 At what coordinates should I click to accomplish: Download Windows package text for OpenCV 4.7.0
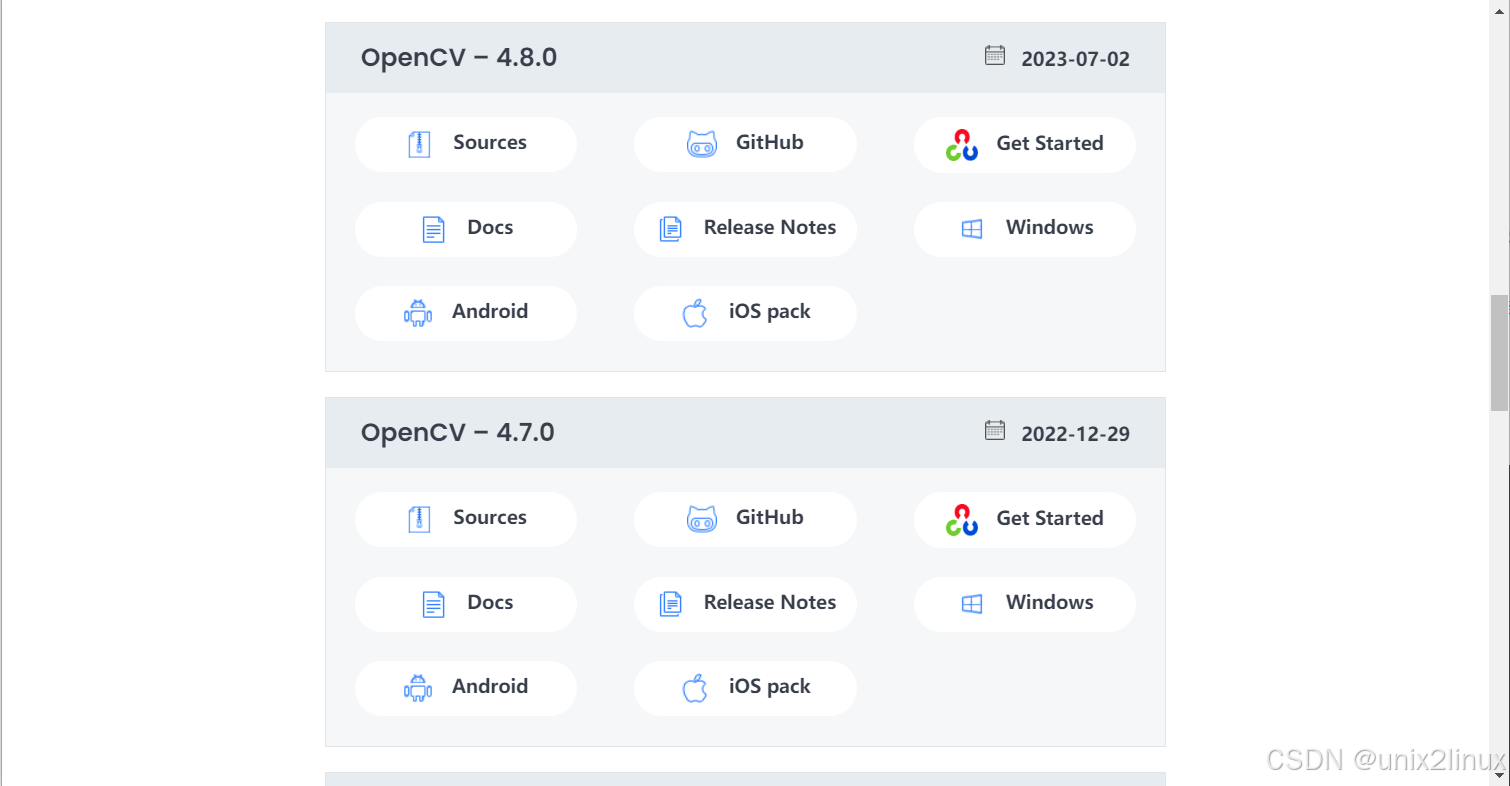point(1050,602)
